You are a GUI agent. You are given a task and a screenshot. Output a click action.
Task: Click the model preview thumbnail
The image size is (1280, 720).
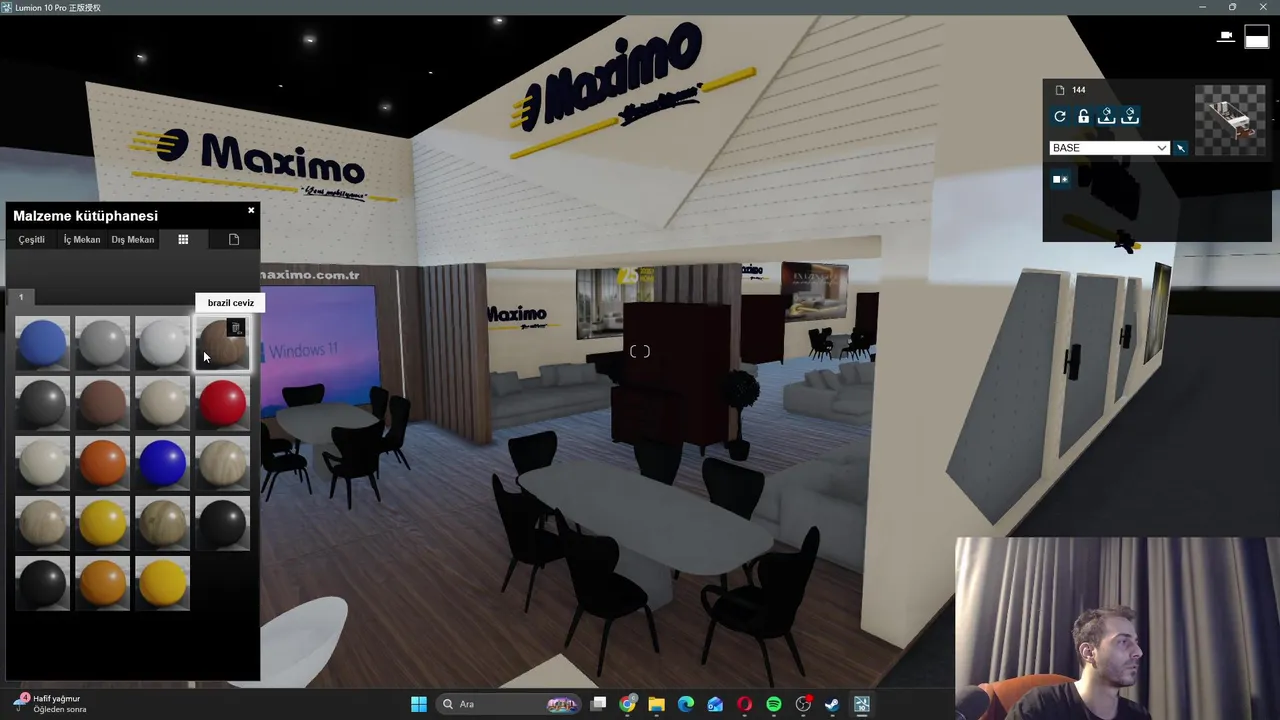1231,119
